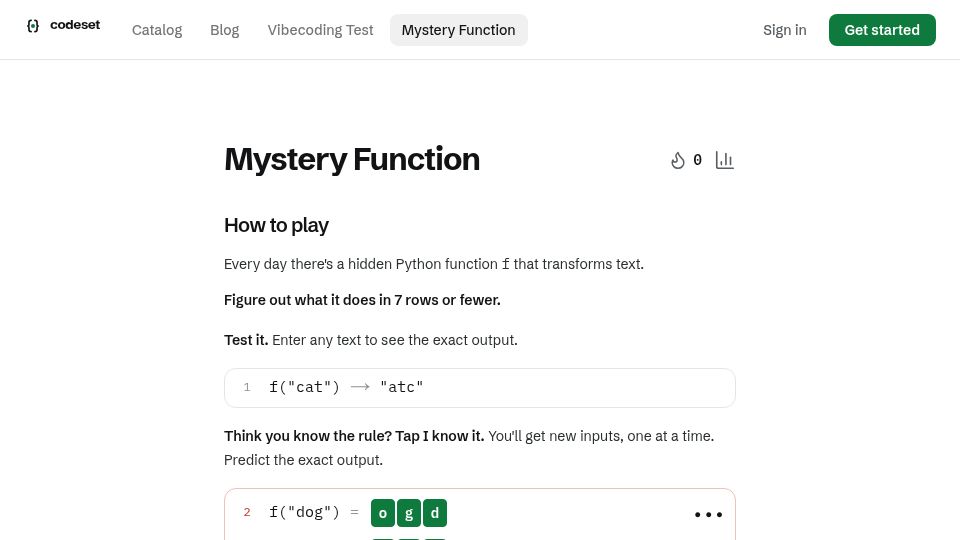Open the streak flame icon

click(677, 160)
